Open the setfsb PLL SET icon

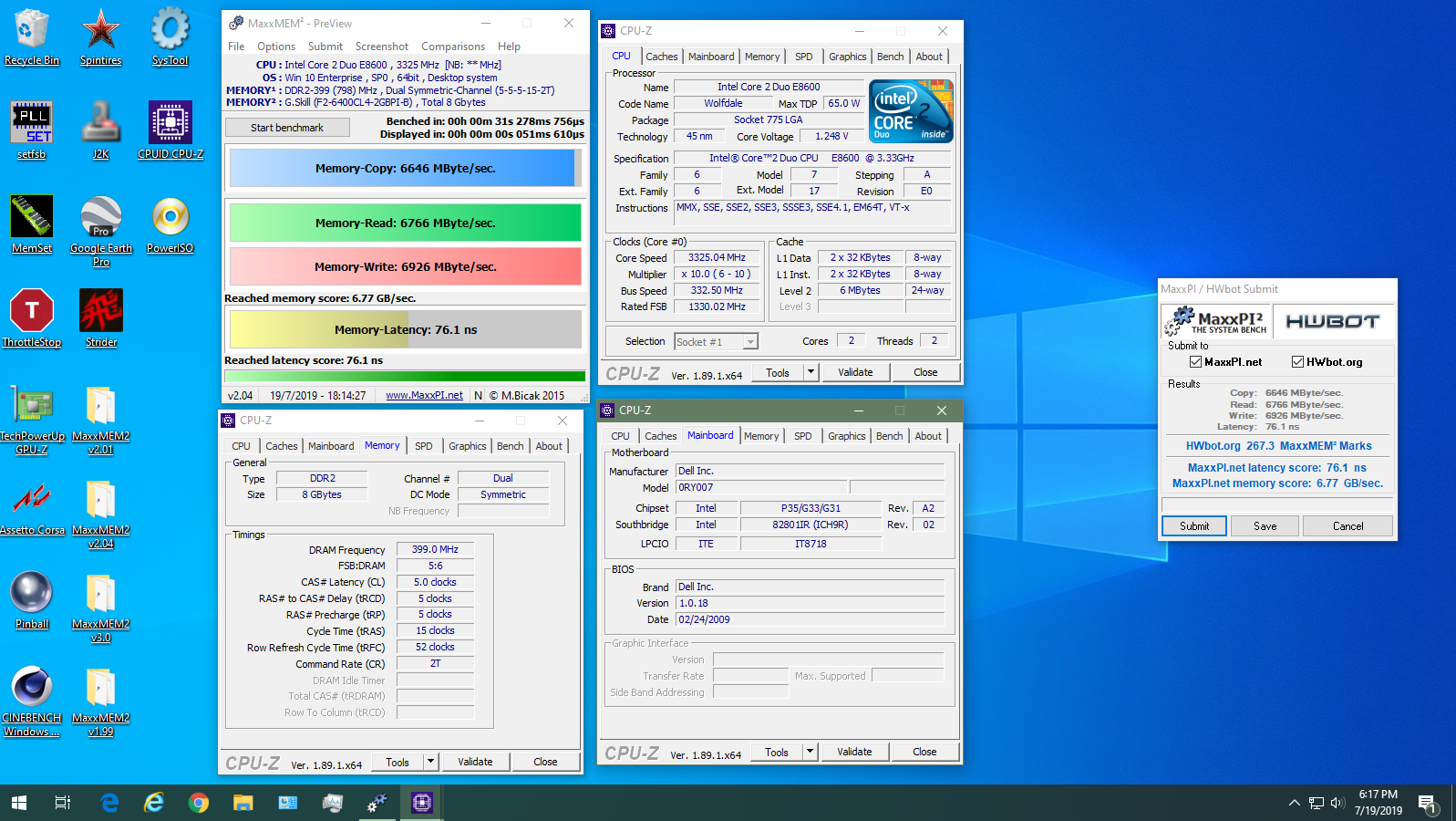coord(32,130)
